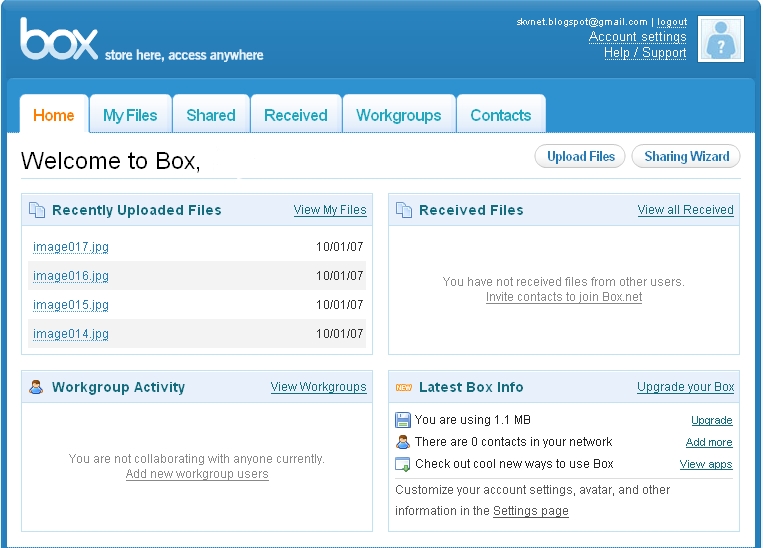The image size is (763, 548).
Task: Click the floppy disk storage usage icon
Action: [x=403, y=420]
